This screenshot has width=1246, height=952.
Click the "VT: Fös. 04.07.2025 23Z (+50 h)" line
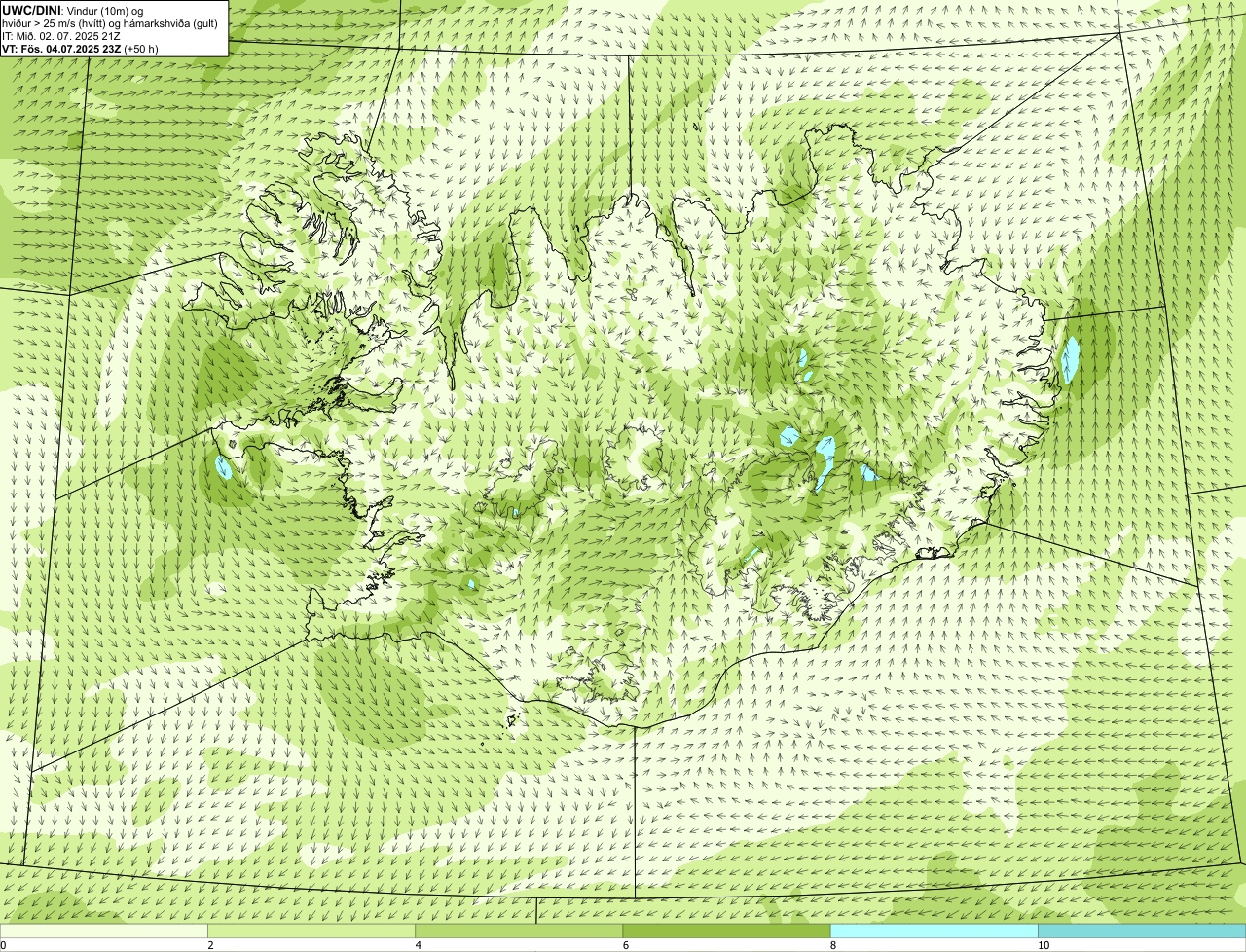tap(80, 48)
